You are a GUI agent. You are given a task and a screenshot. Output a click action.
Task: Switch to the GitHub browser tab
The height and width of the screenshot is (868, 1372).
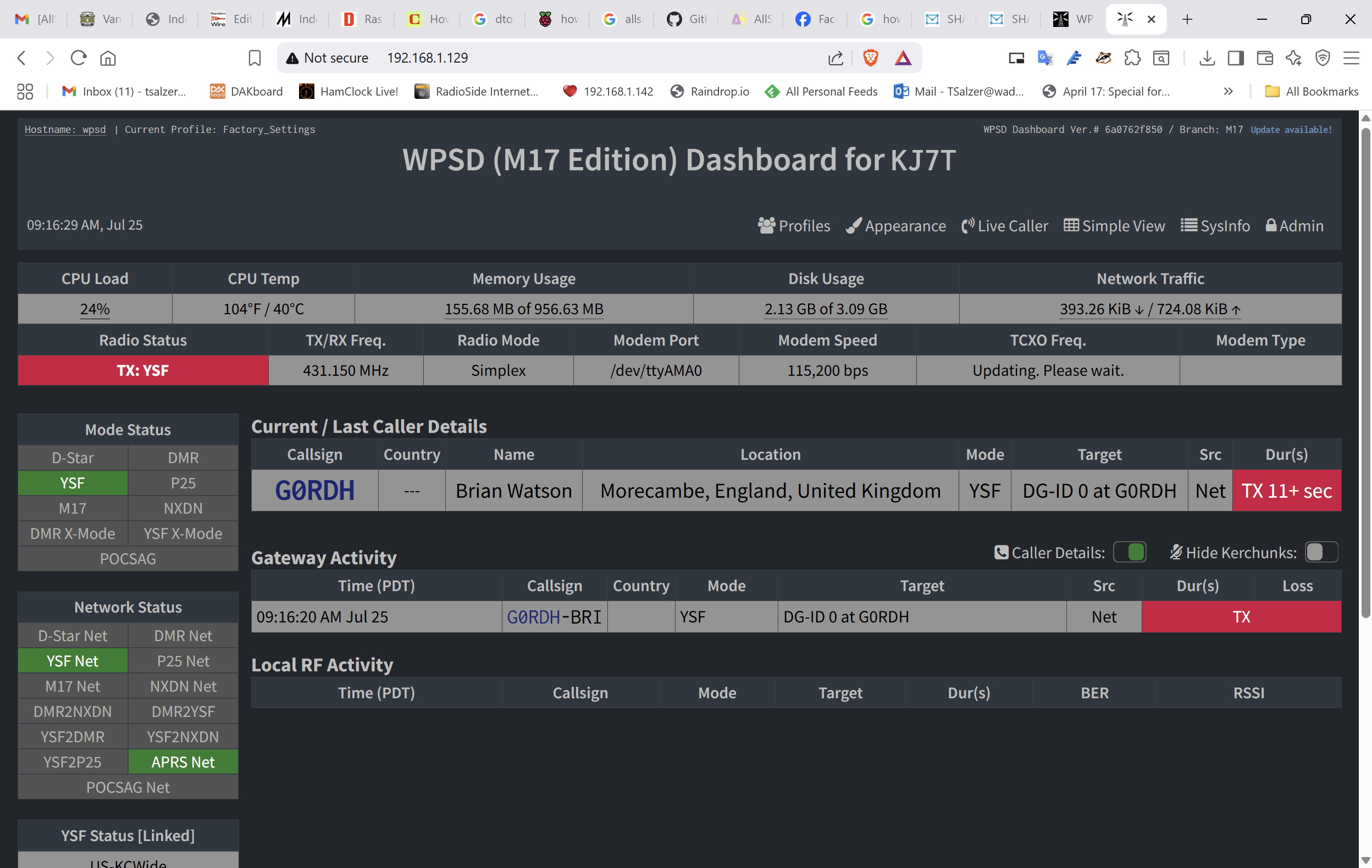[687, 19]
